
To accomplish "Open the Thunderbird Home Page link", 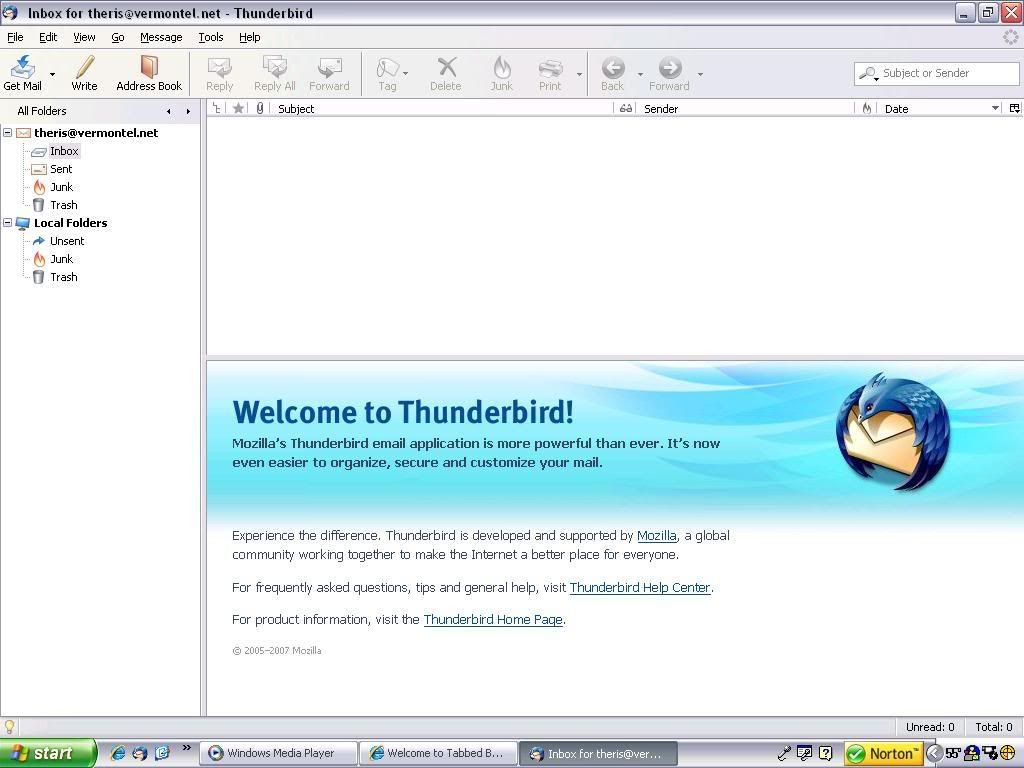I will [493, 619].
